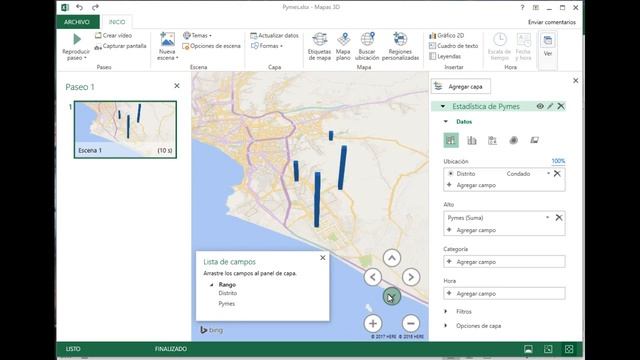Open Regiones personalizadas

click(x=400, y=46)
